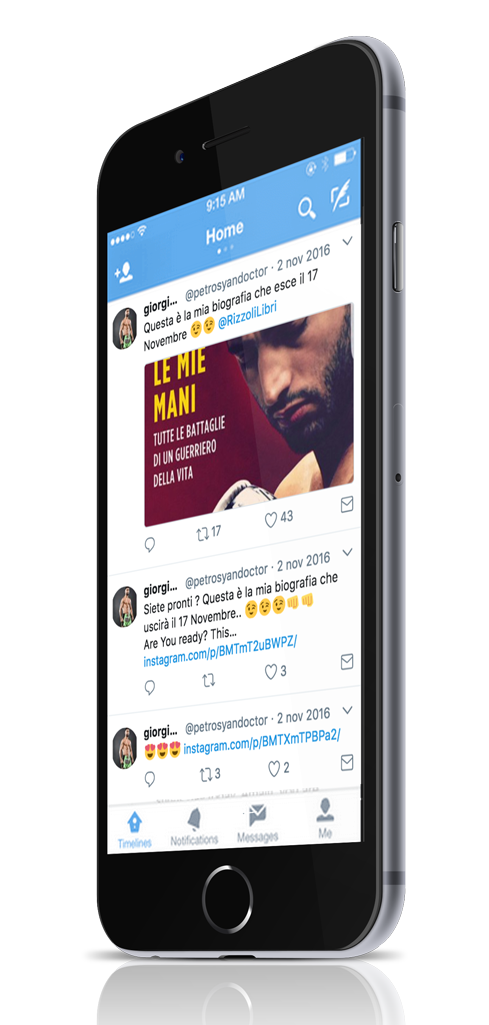Tap the add contact icon

coord(123,272)
